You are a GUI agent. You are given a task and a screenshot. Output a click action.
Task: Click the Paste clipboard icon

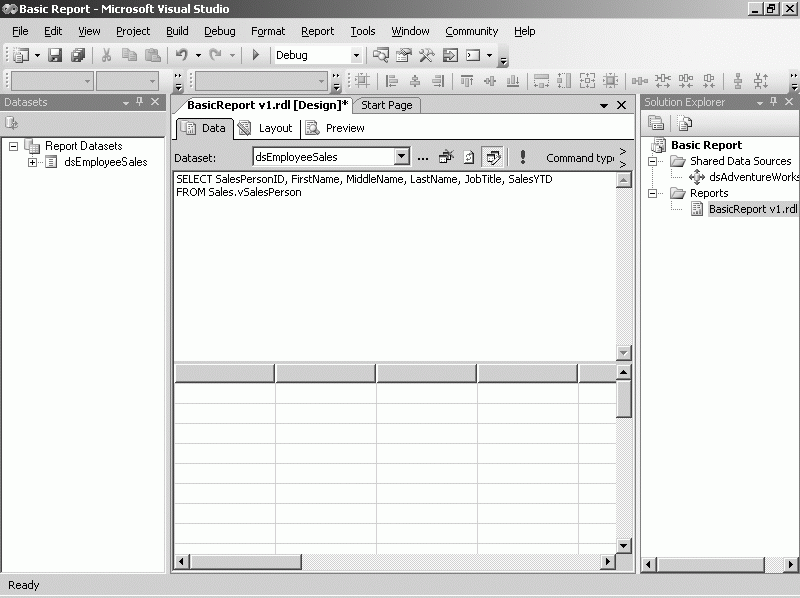[153, 55]
